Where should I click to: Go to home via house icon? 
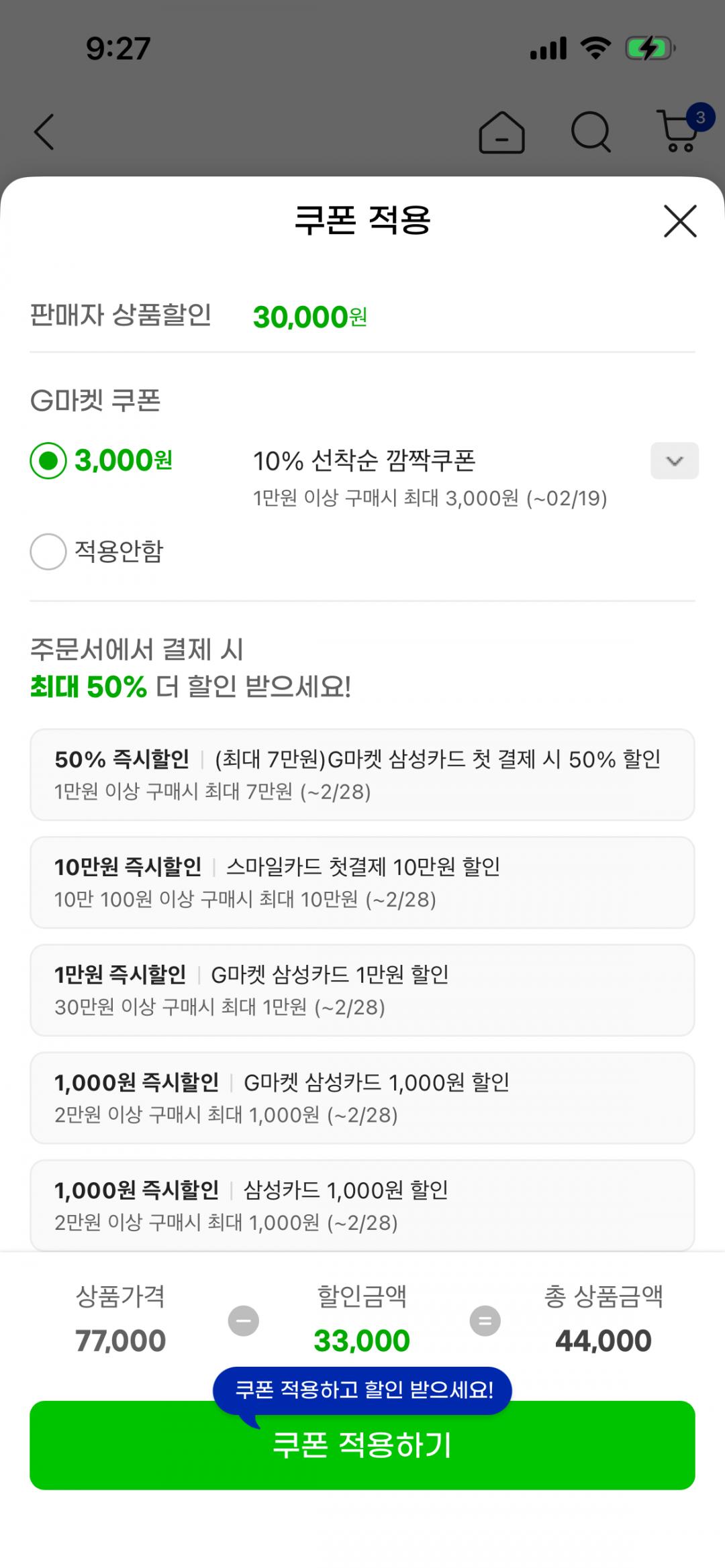[x=501, y=132]
